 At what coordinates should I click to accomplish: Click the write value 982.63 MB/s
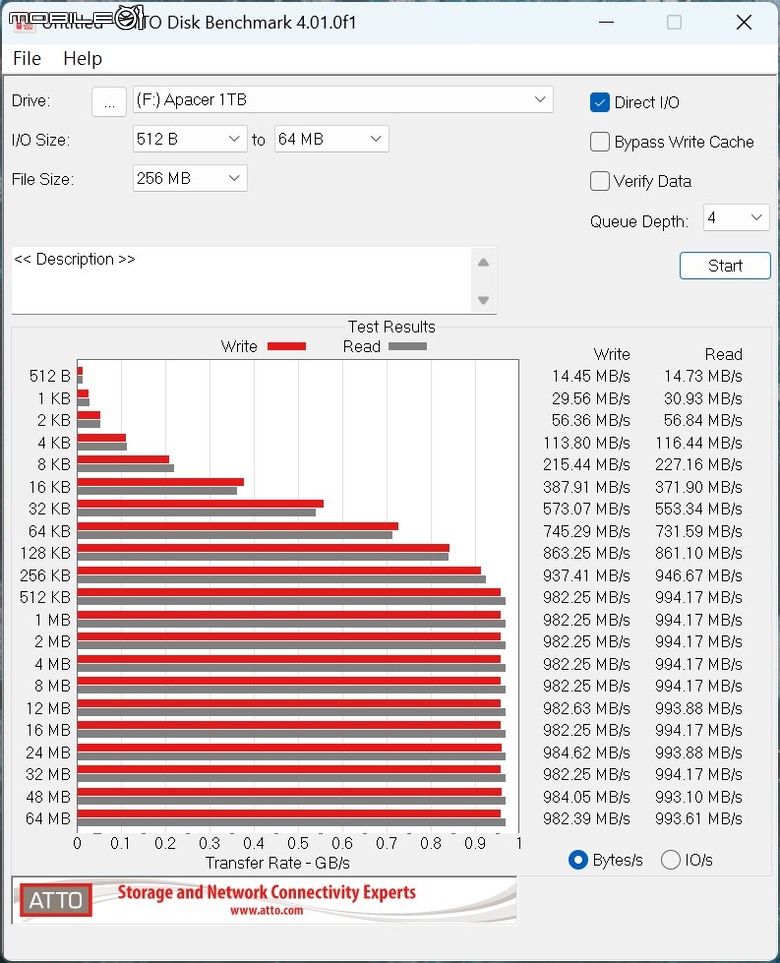[587, 708]
